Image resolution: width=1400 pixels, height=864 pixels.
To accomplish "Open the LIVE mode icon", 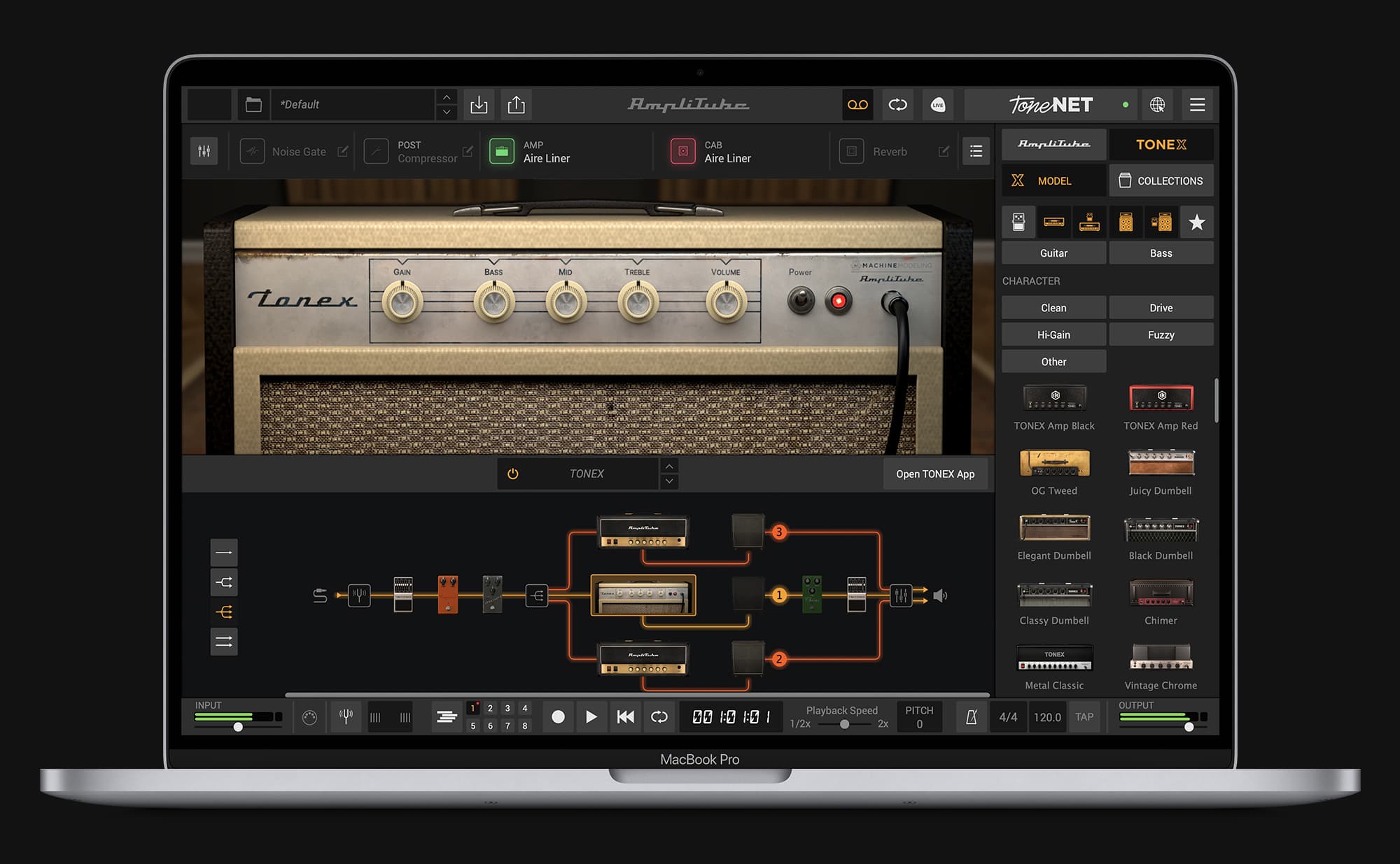I will click(x=938, y=105).
